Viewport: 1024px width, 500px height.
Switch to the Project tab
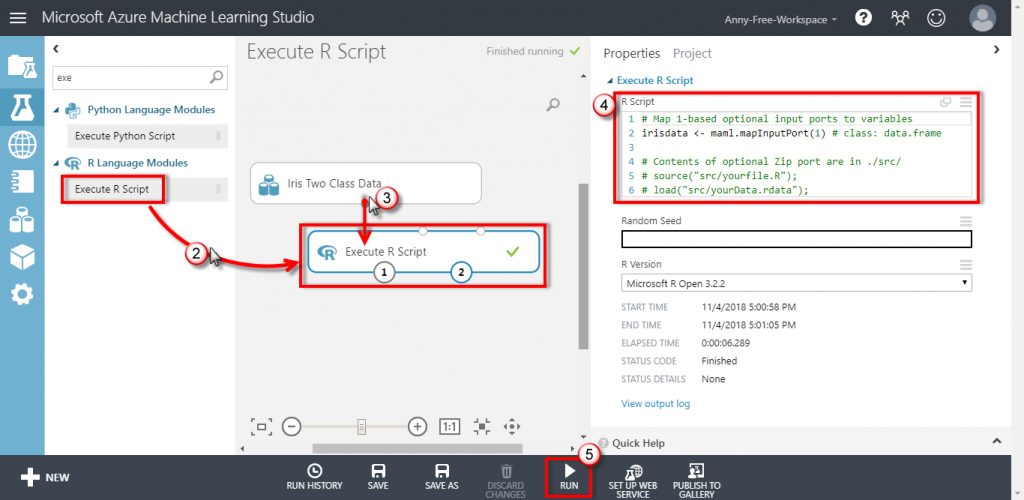coord(692,54)
